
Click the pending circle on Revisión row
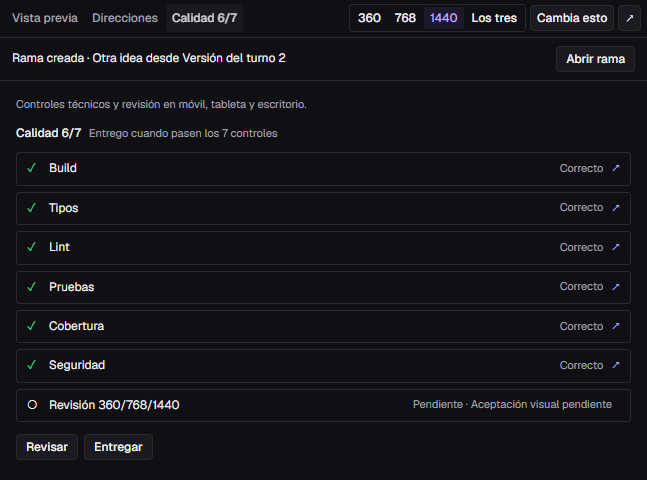(32, 405)
